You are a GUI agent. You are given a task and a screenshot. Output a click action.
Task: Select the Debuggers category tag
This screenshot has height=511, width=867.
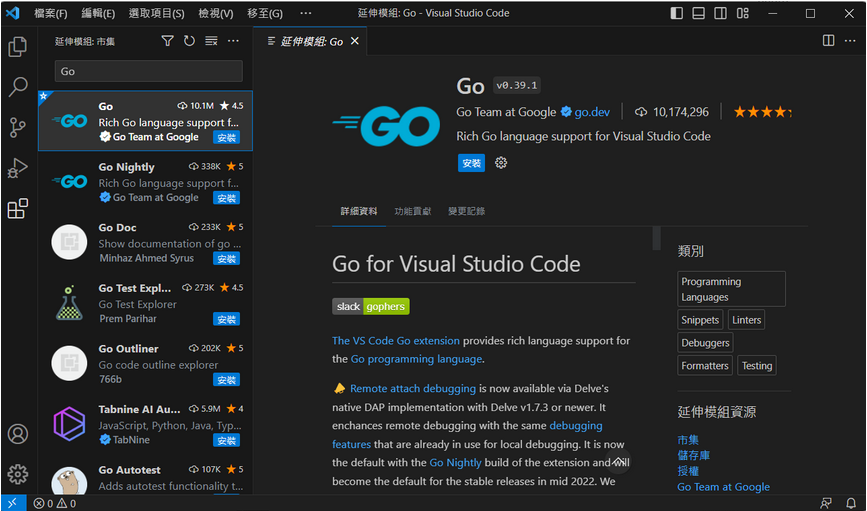(x=705, y=343)
